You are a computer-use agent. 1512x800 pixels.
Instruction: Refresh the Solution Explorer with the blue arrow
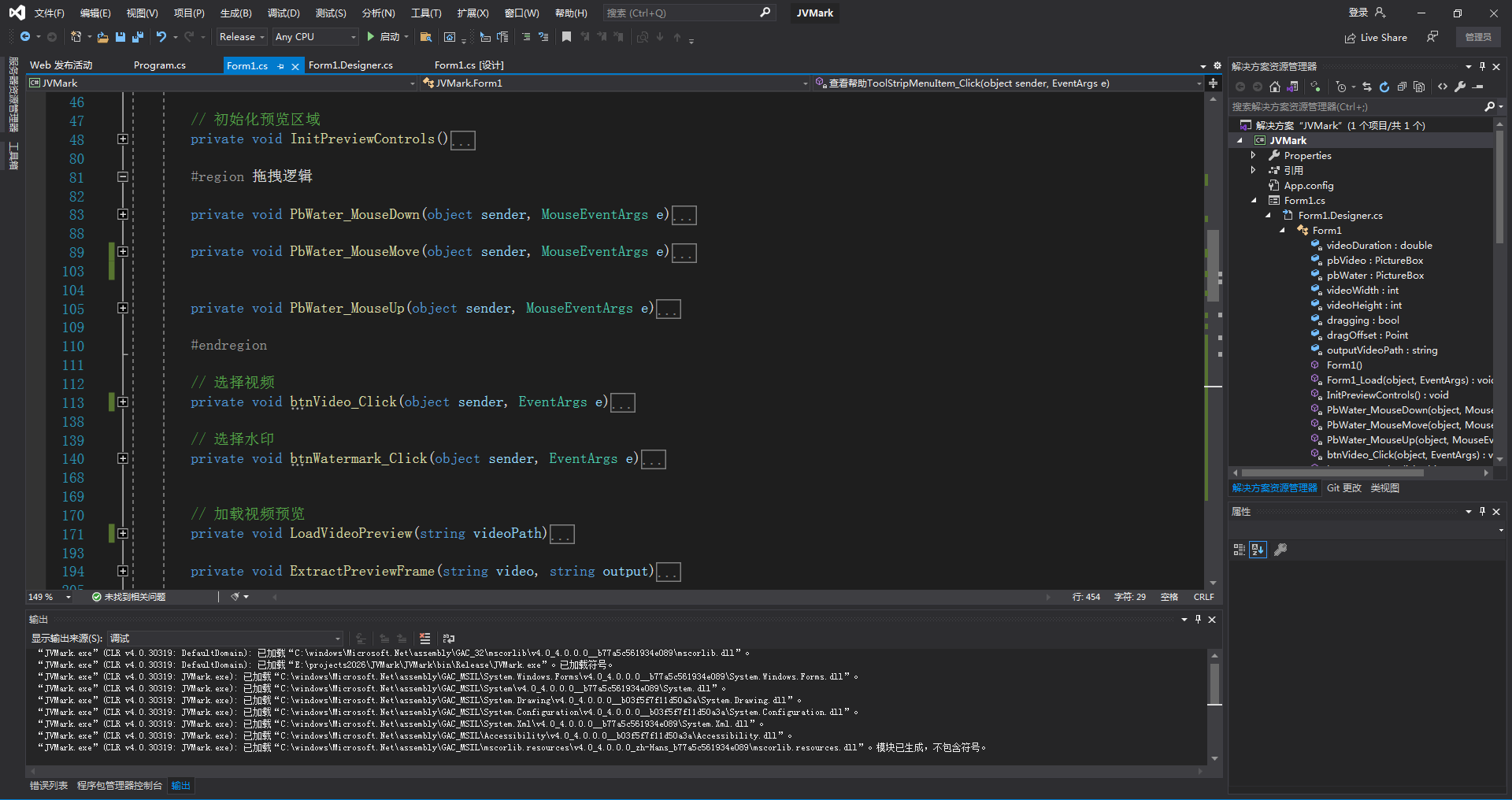point(1384,87)
